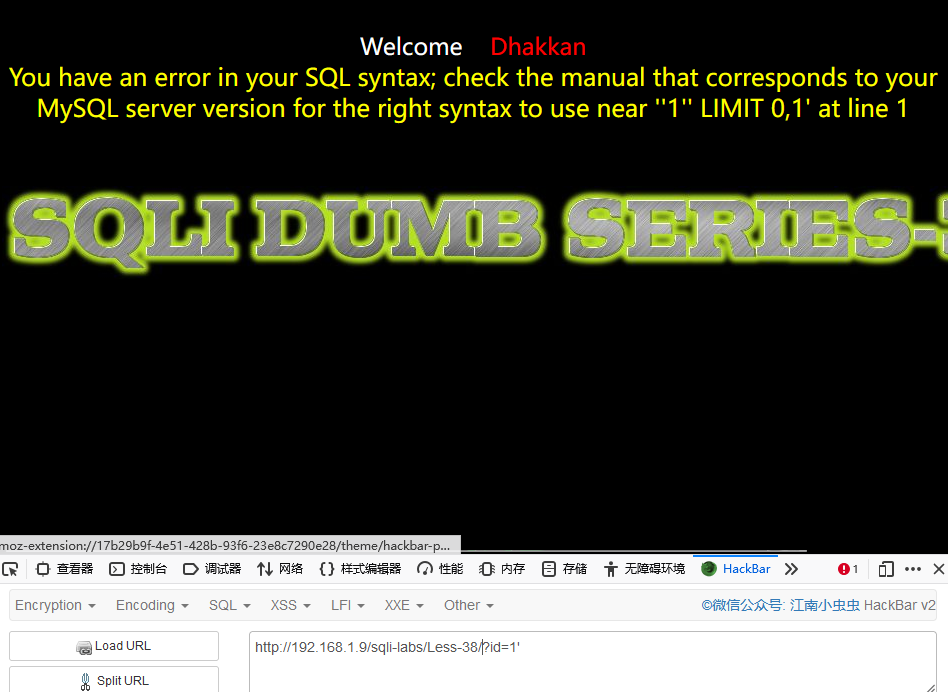948x692 pixels.
Task: Open the Debugger (调试器) panel
Action: tap(212, 569)
